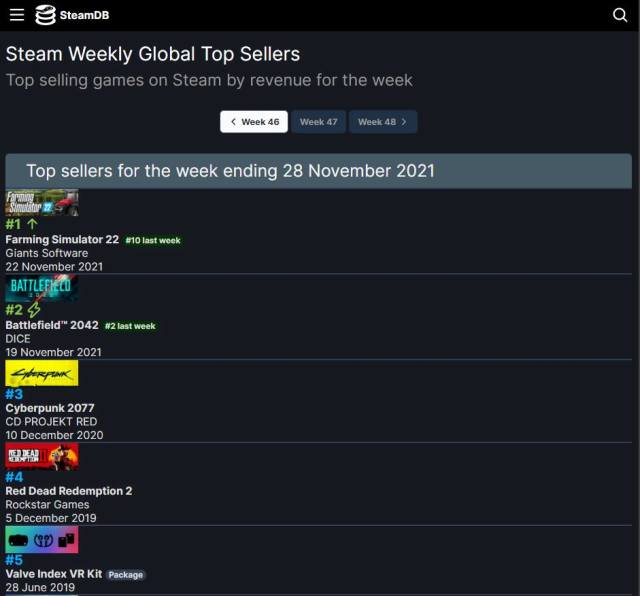Open the search magnifier icon
The image size is (640, 596).
click(x=620, y=15)
